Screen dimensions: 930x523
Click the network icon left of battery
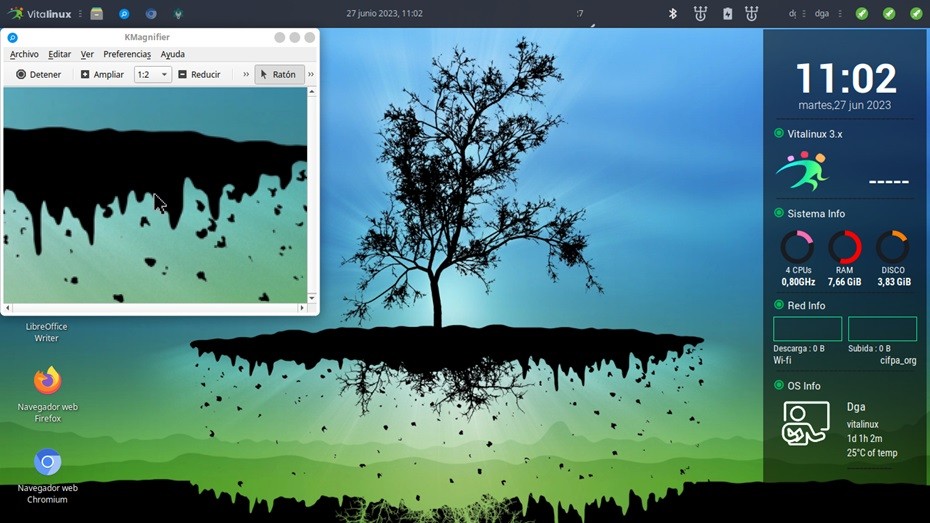(700, 14)
